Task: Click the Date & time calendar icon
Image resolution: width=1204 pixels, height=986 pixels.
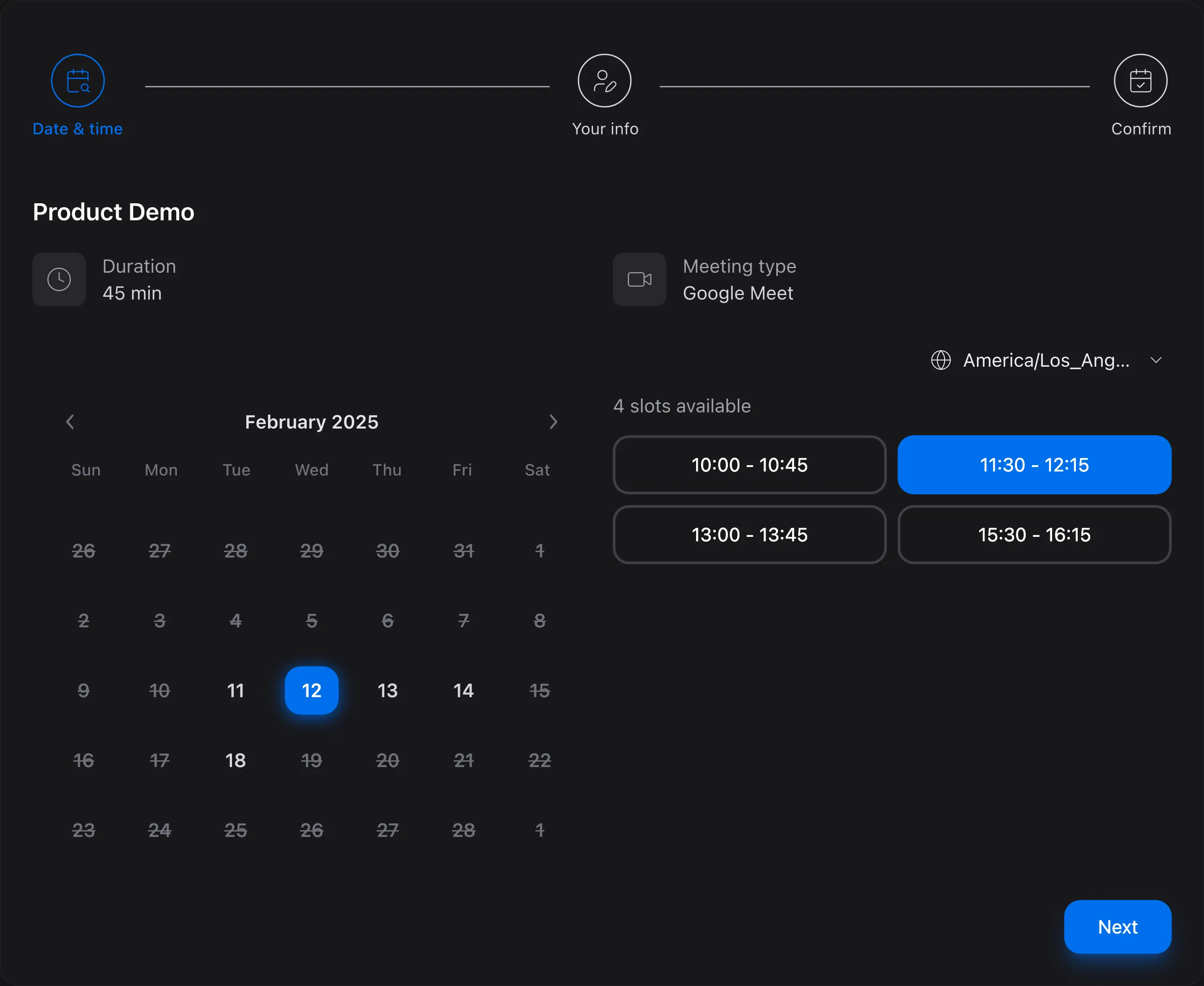Action: click(x=78, y=80)
